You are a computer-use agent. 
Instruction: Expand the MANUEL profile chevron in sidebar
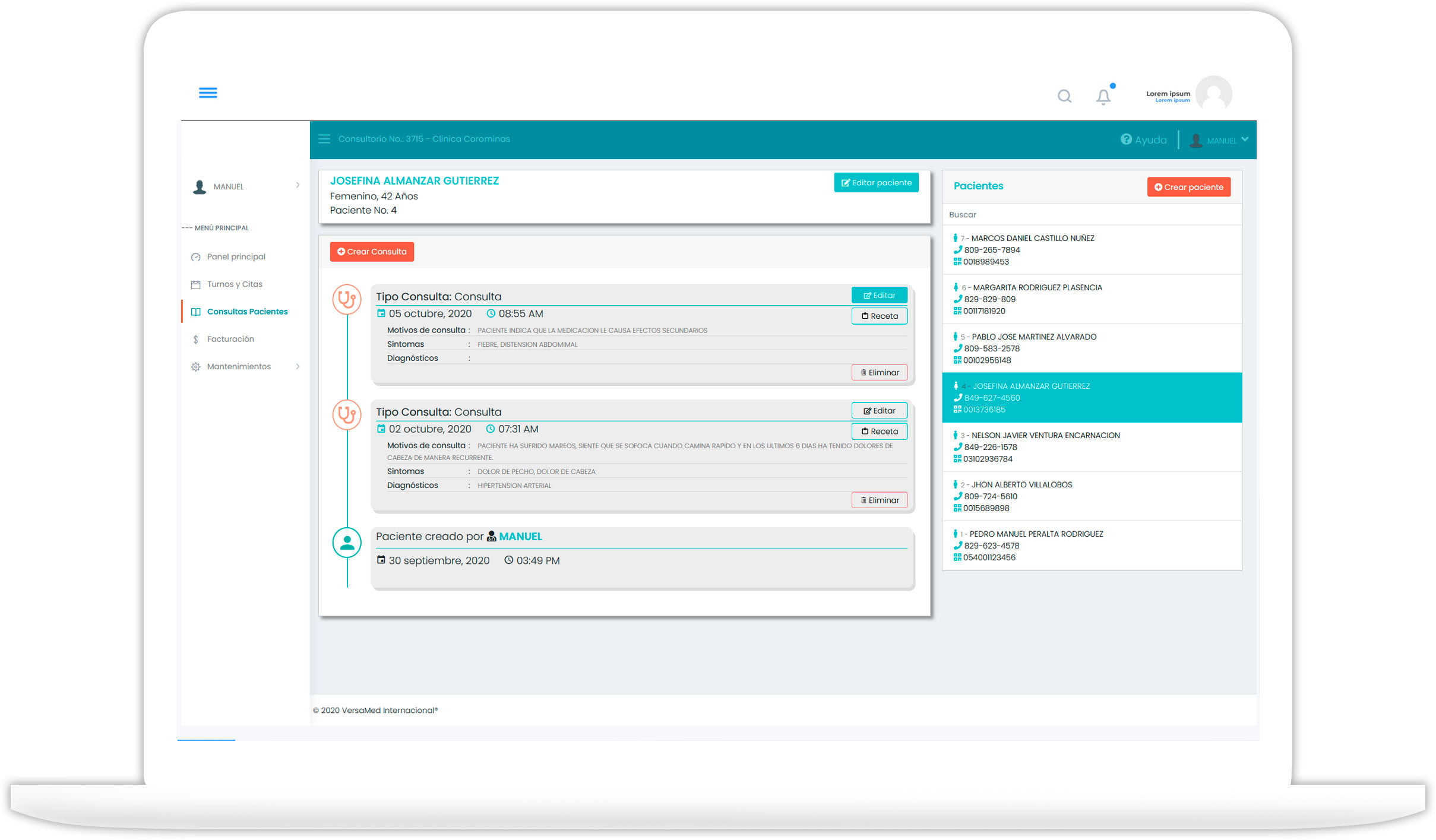[298, 185]
